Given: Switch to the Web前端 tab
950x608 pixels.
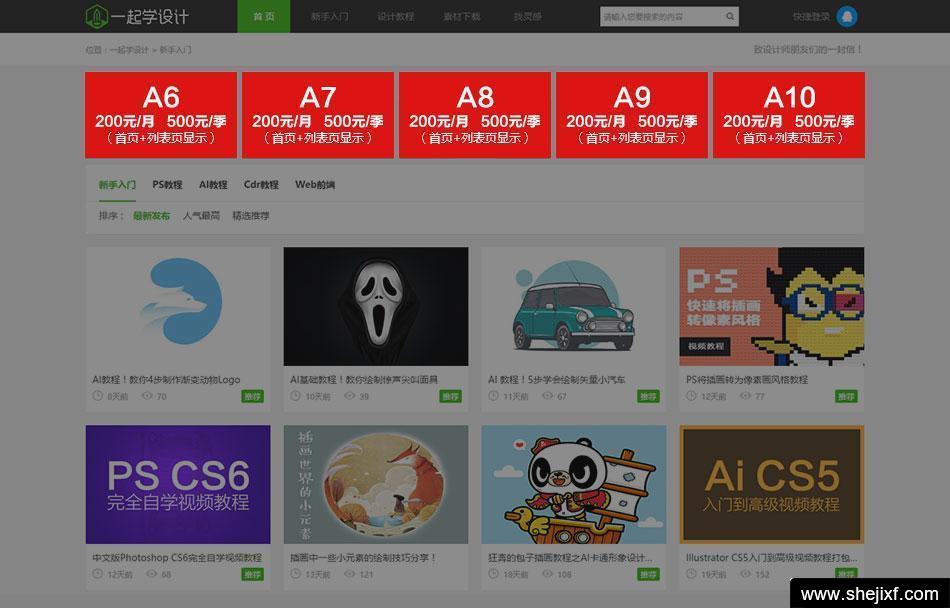Looking at the screenshot, I should click(x=315, y=185).
